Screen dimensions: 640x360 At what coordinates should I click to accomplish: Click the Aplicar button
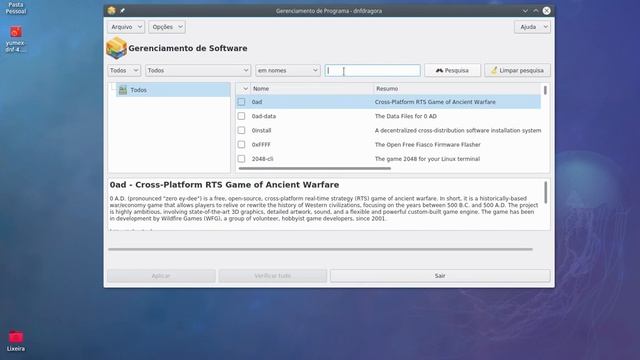[x=161, y=276]
